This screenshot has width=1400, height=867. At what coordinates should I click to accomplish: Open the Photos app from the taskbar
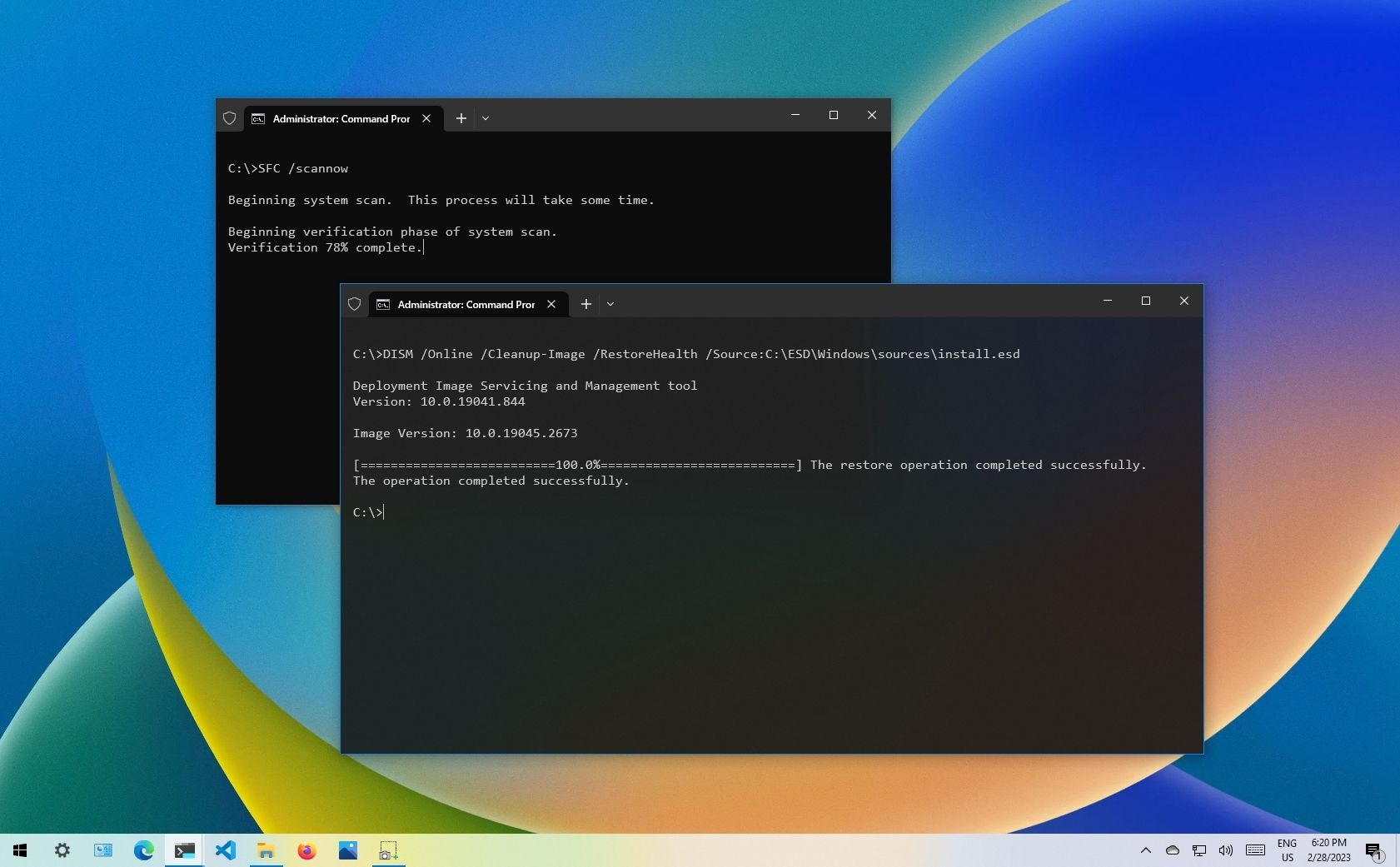tap(347, 850)
